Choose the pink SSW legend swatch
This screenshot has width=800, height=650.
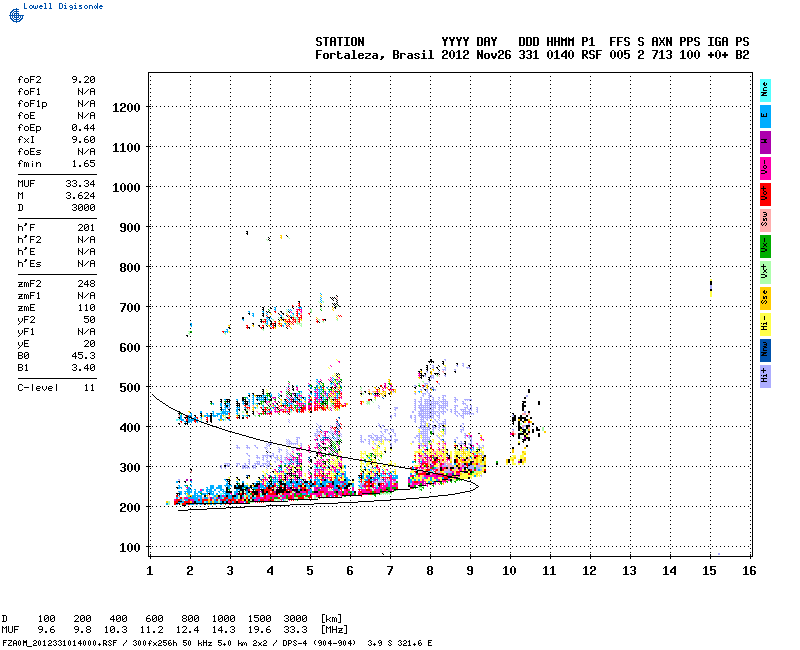[x=765, y=220]
